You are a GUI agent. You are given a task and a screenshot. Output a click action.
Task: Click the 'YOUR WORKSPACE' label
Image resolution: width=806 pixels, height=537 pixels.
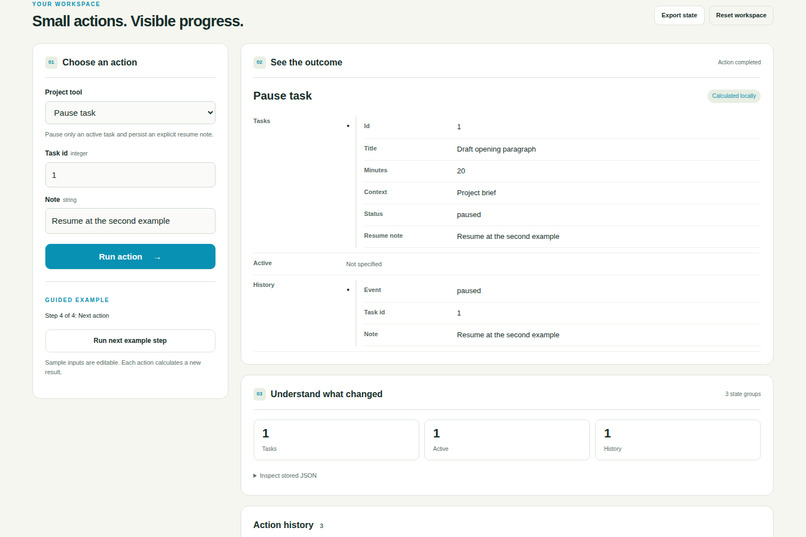pyautogui.click(x=66, y=4)
